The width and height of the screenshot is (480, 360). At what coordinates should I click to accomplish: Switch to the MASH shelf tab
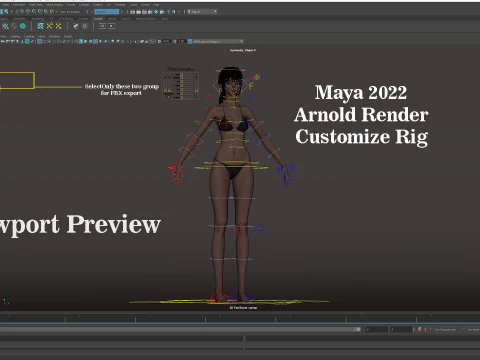coord(126,19)
